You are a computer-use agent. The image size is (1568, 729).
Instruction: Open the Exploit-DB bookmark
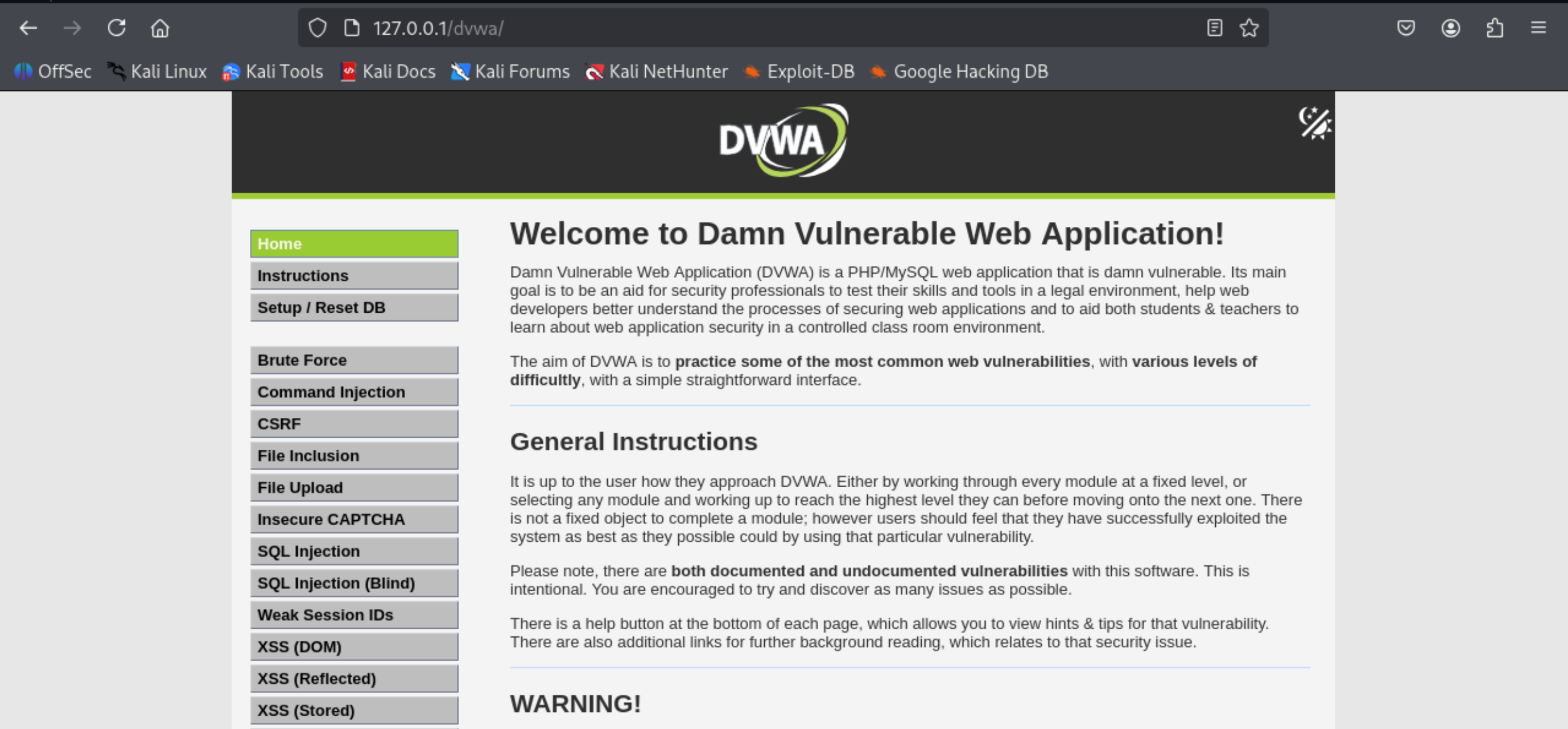tap(798, 72)
